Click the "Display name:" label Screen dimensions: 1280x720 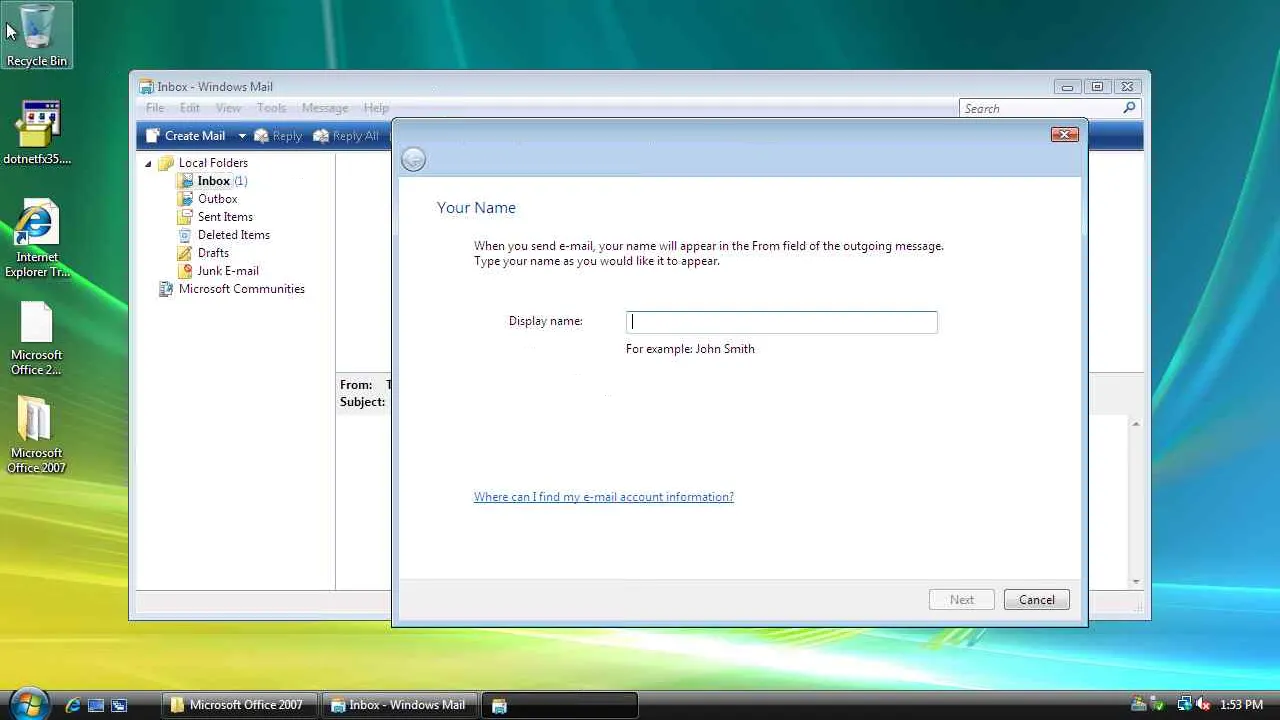pyautogui.click(x=546, y=321)
